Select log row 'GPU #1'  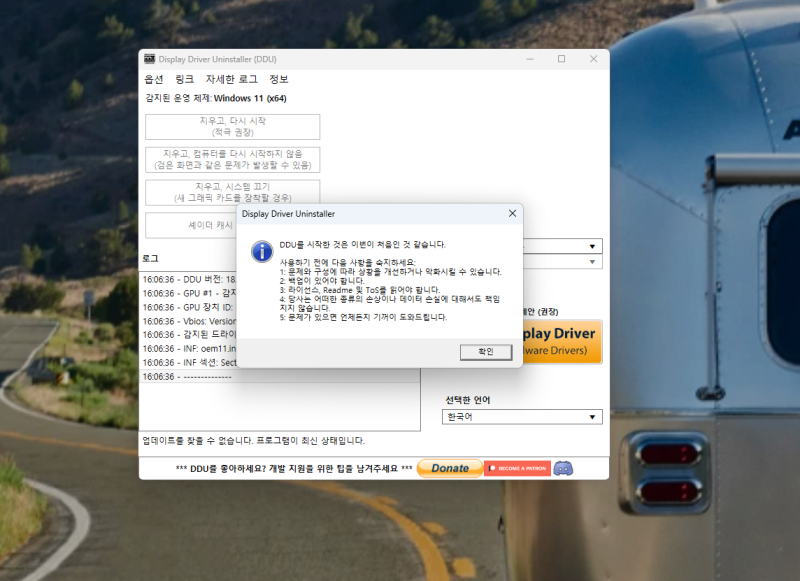pos(189,293)
